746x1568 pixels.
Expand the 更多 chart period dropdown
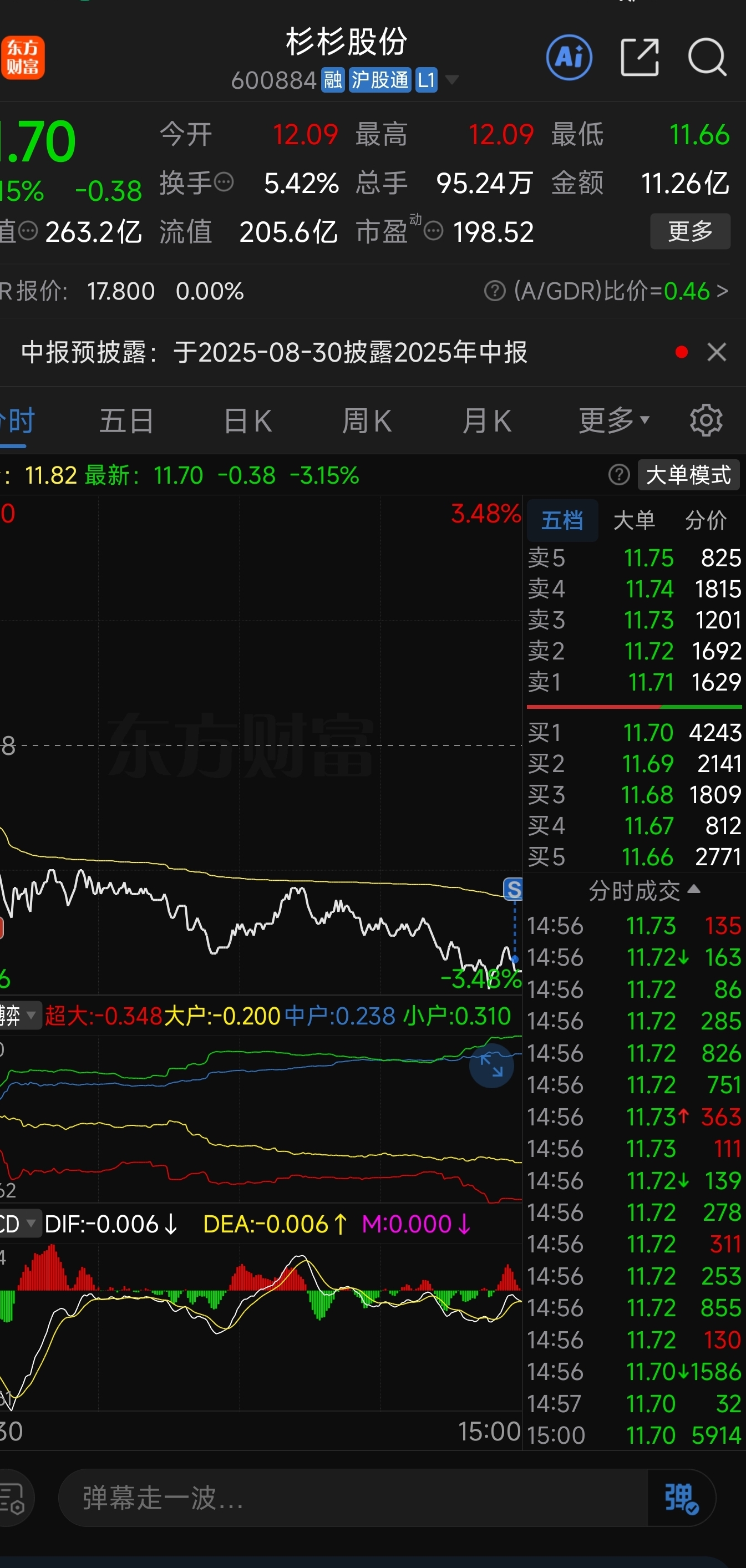click(x=614, y=421)
